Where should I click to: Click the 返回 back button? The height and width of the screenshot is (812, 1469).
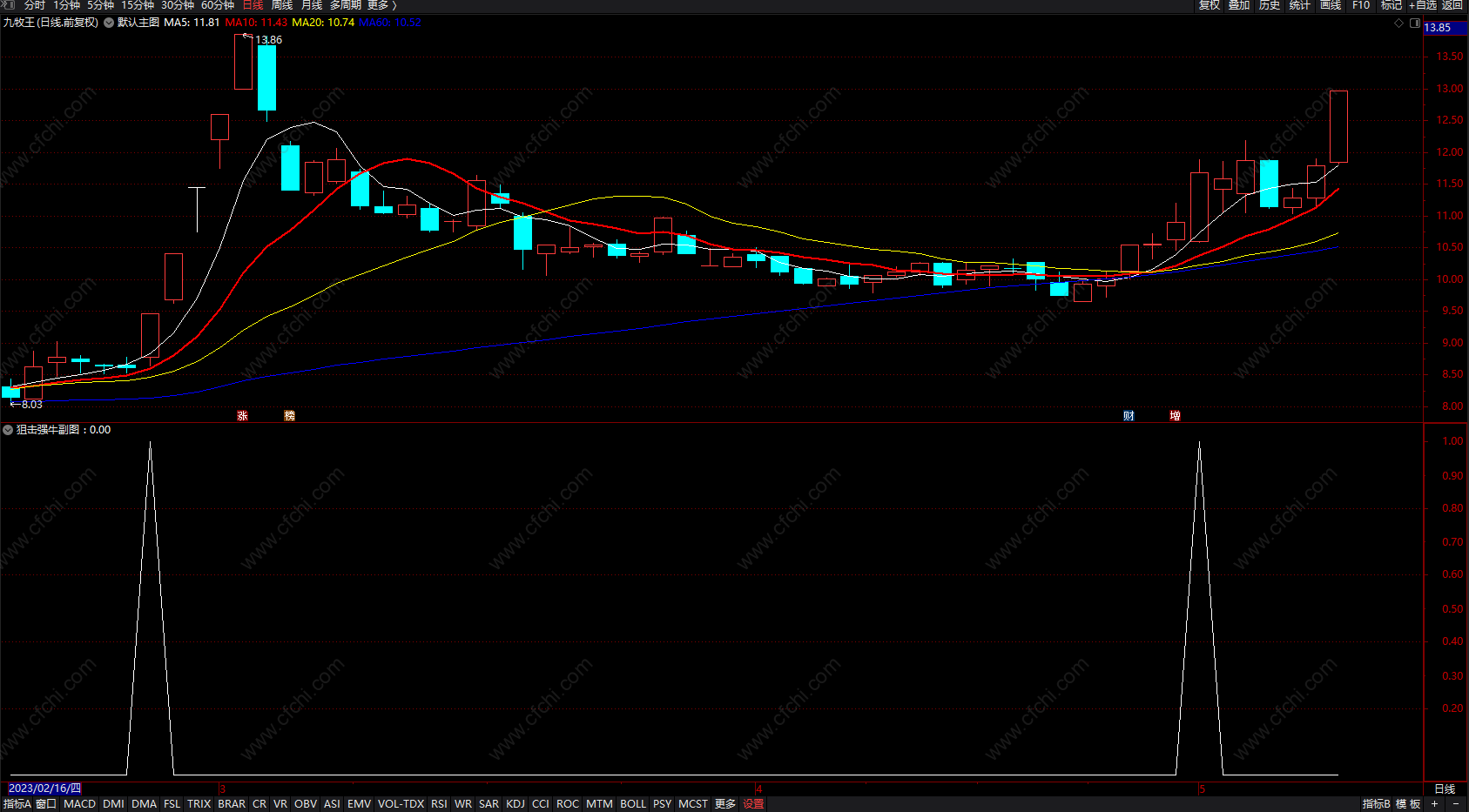click(1452, 5)
